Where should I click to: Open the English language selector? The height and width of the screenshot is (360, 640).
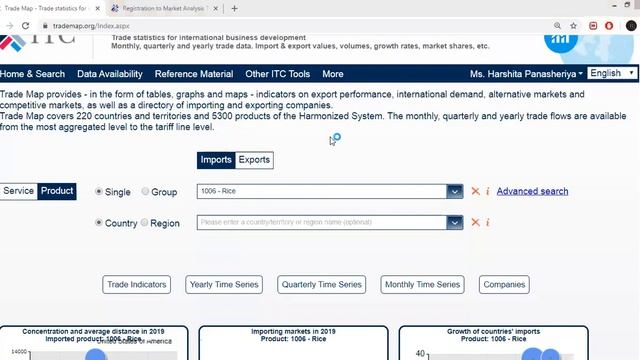(612, 73)
